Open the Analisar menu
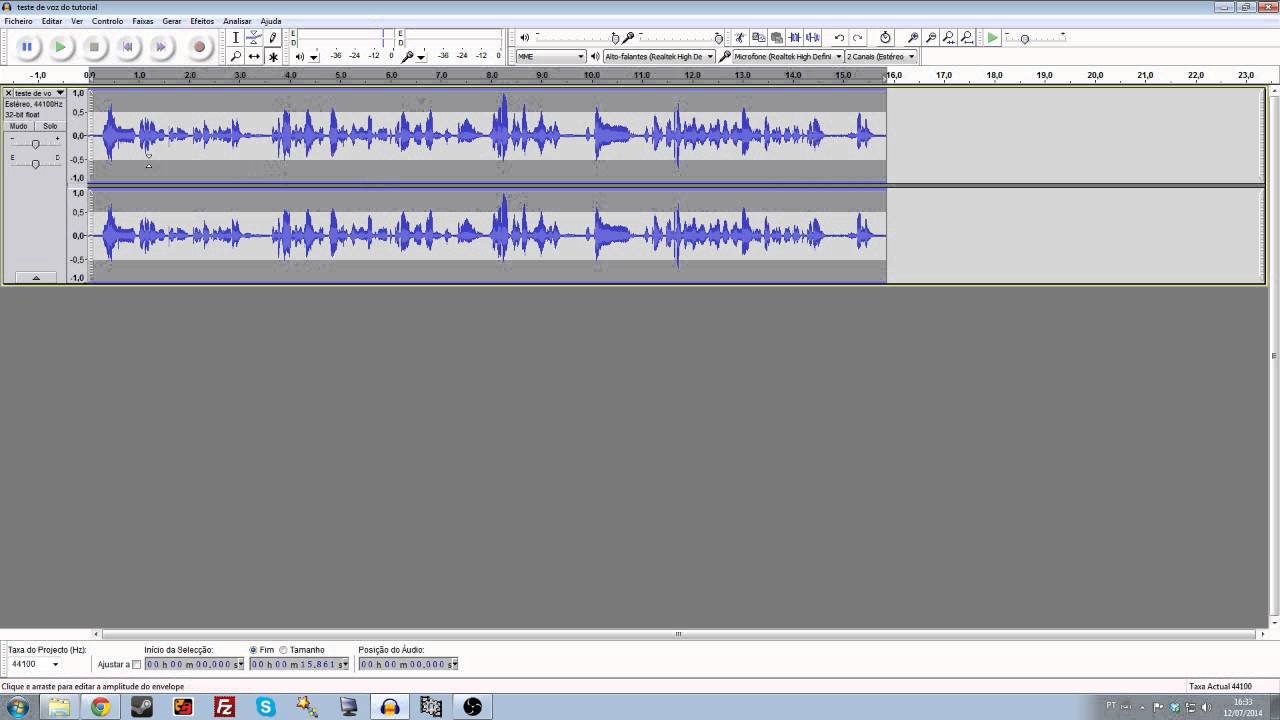 tap(237, 21)
